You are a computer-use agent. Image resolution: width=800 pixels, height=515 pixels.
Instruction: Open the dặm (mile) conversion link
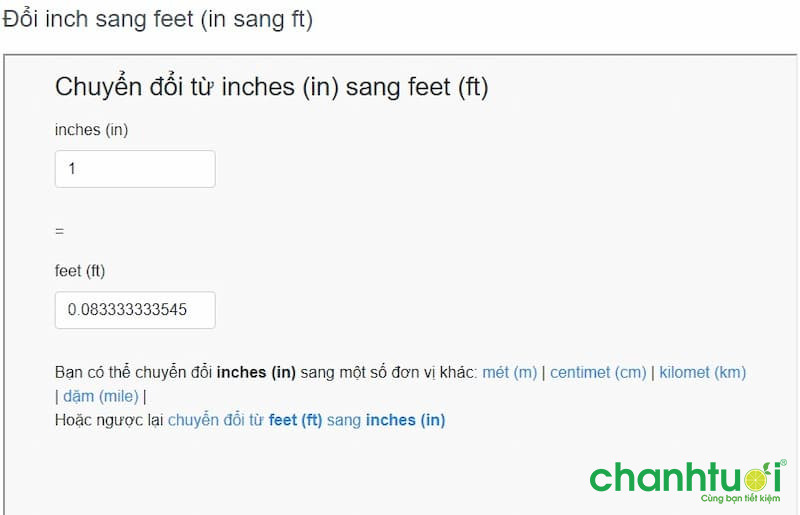point(101,396)
